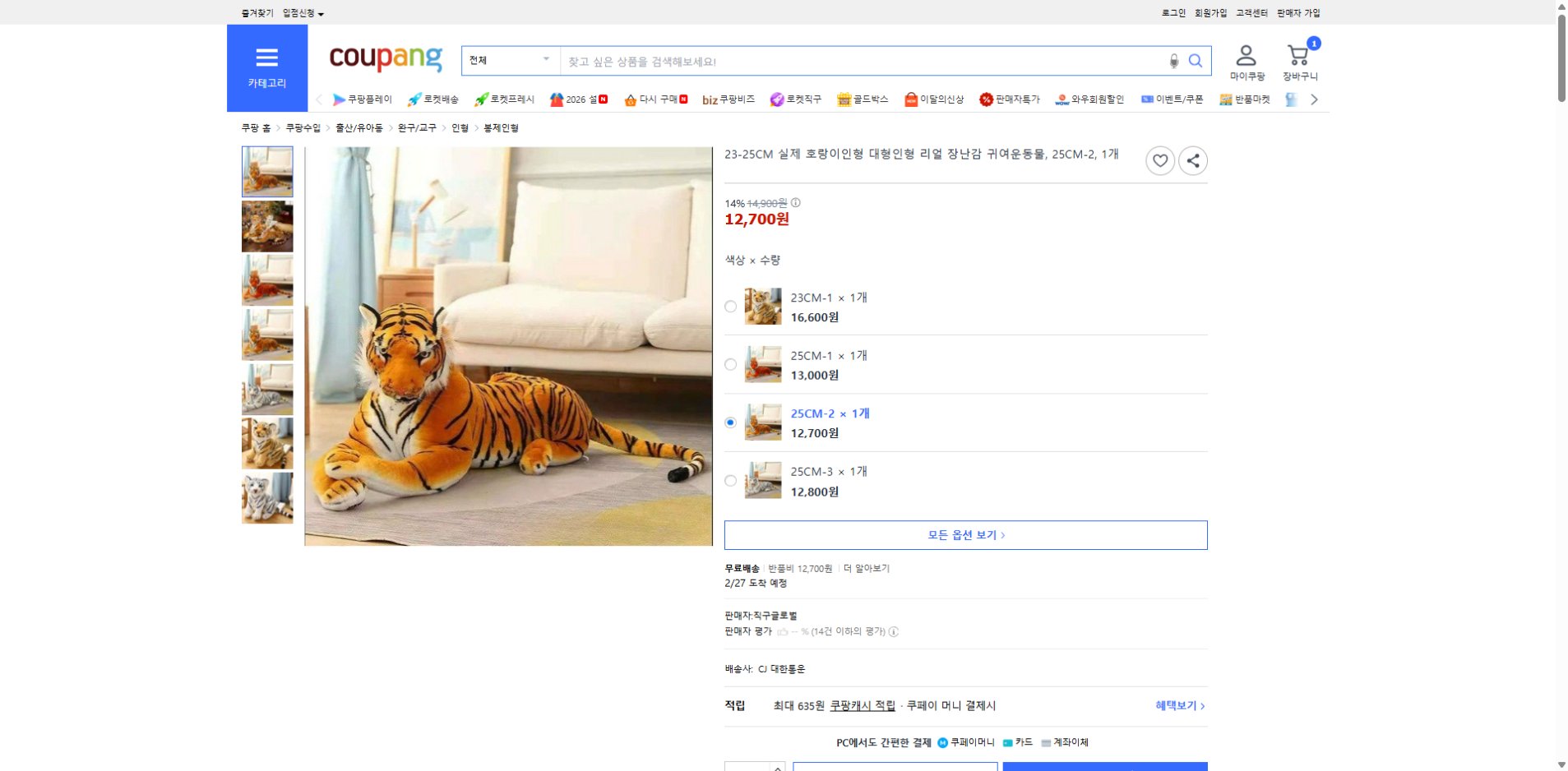Click the 모든 옵션 보기 button

964,534
